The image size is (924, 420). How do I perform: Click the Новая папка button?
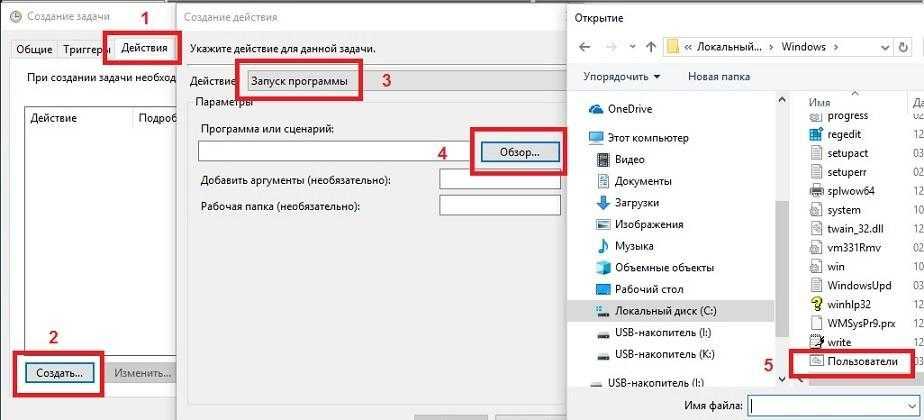click(720, 77)
